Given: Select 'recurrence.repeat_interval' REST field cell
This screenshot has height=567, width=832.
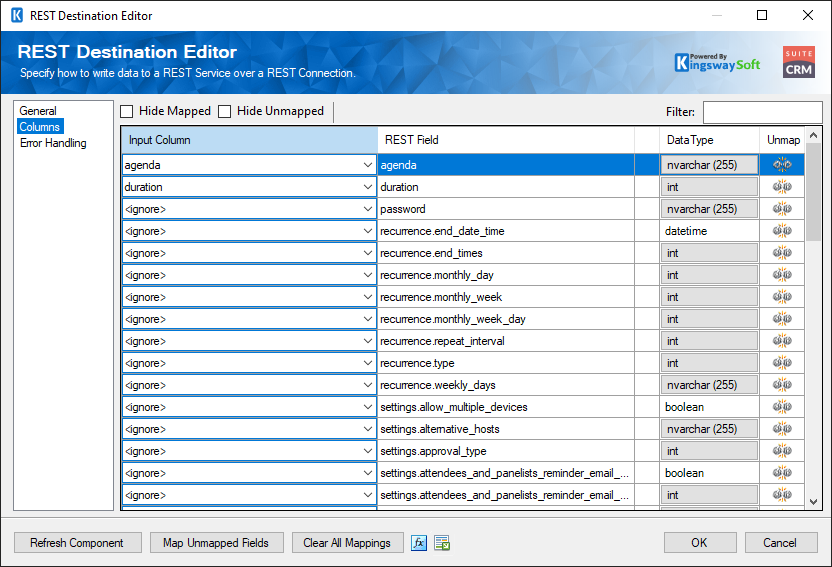Looking at the screenshot, I should [x=506, y=341].
